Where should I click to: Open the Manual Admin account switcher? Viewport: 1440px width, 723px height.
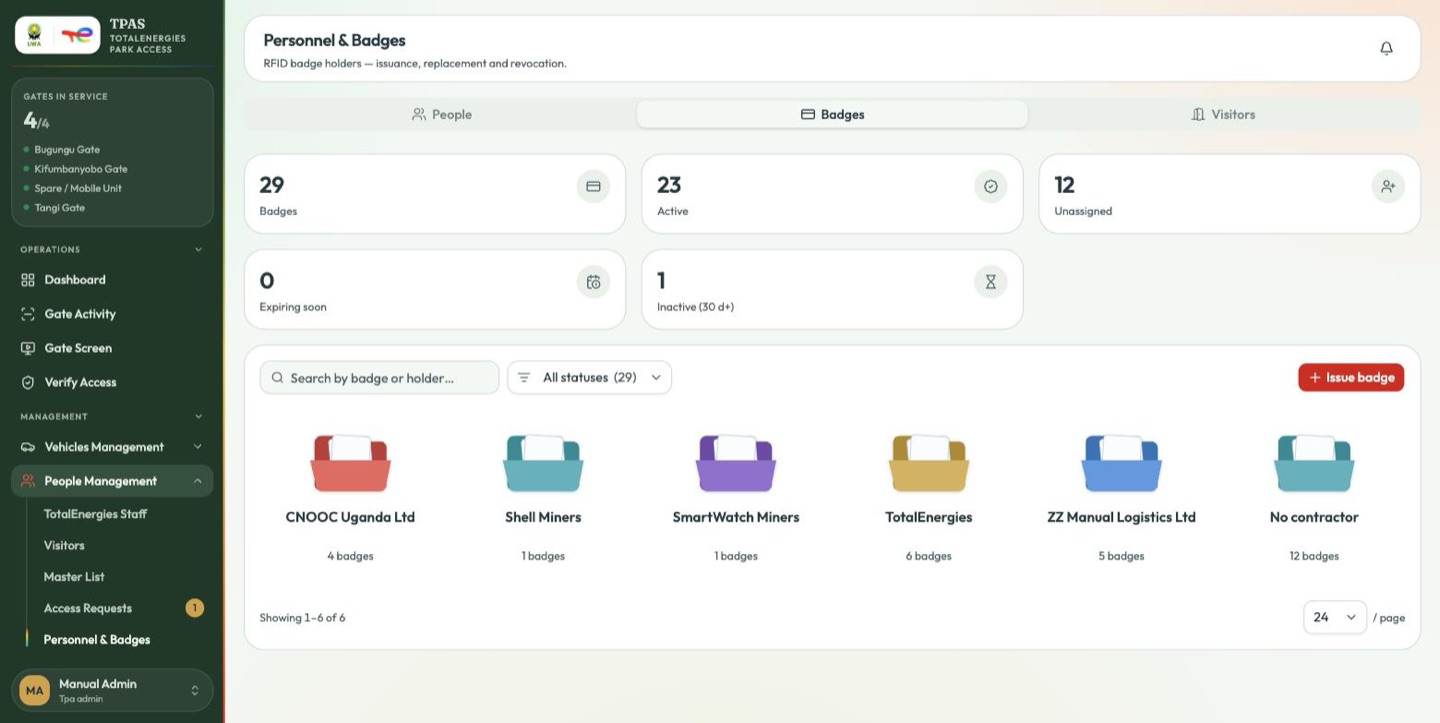[112, 690]
